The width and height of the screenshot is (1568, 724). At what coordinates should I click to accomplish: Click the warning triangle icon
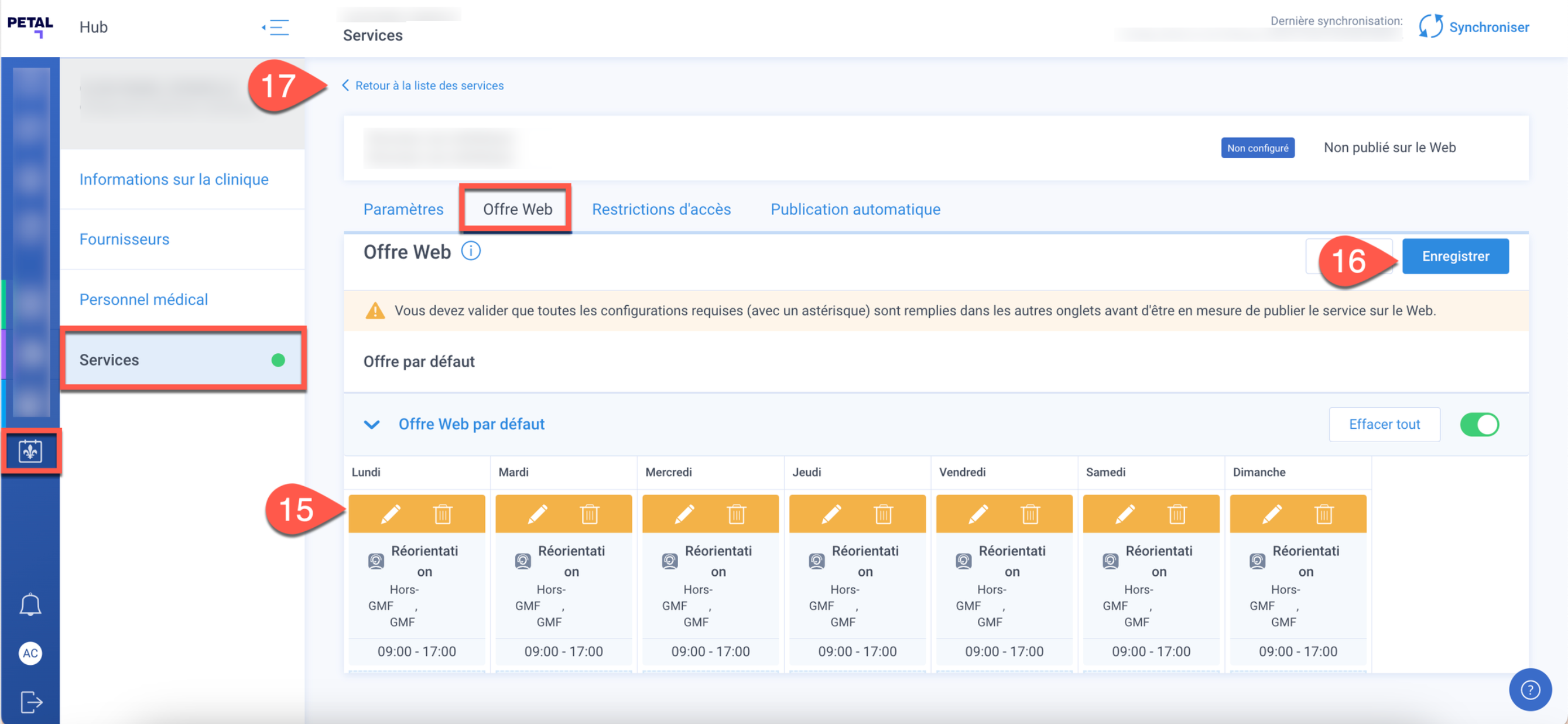(x=375, y=310)
